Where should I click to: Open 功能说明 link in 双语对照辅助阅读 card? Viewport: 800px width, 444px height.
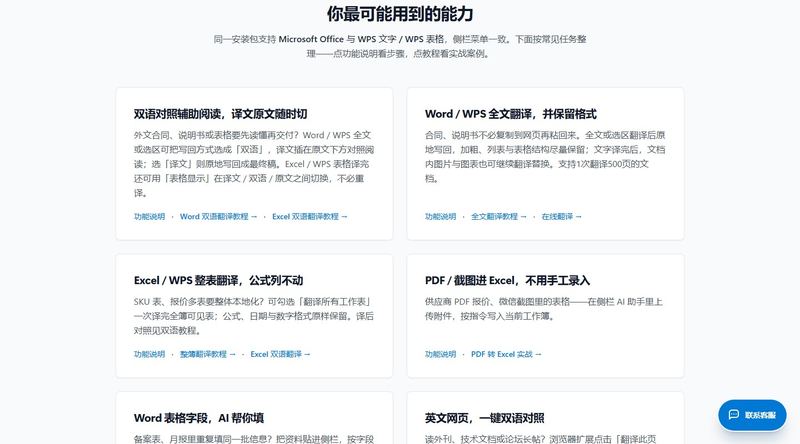click(149, 216)
